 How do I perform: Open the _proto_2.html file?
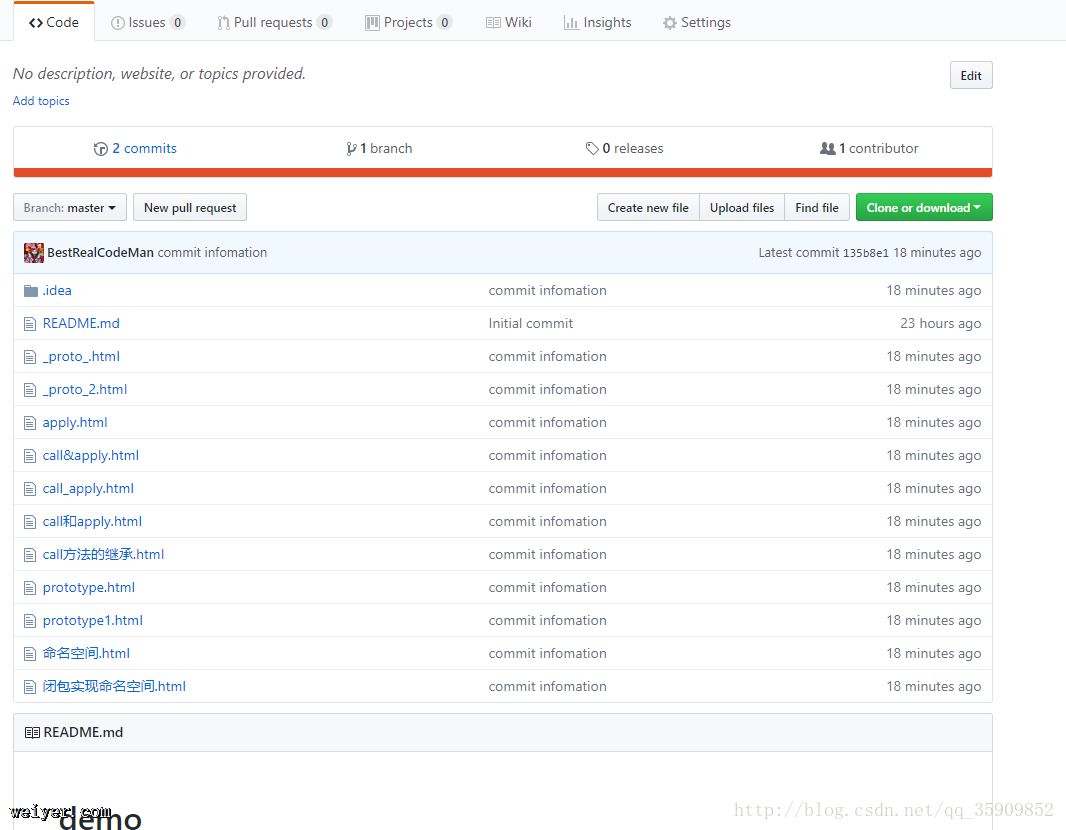(85, 390)
